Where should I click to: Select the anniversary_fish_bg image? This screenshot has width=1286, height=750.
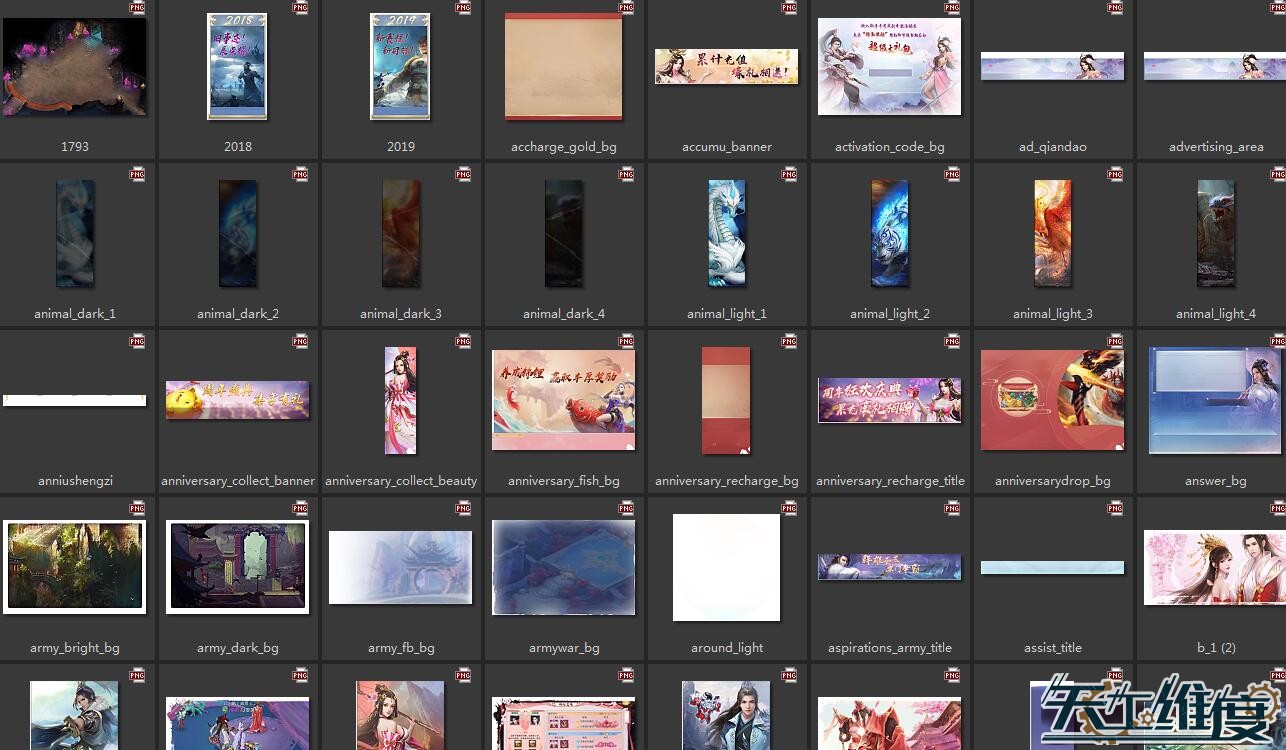click(564, 400)
